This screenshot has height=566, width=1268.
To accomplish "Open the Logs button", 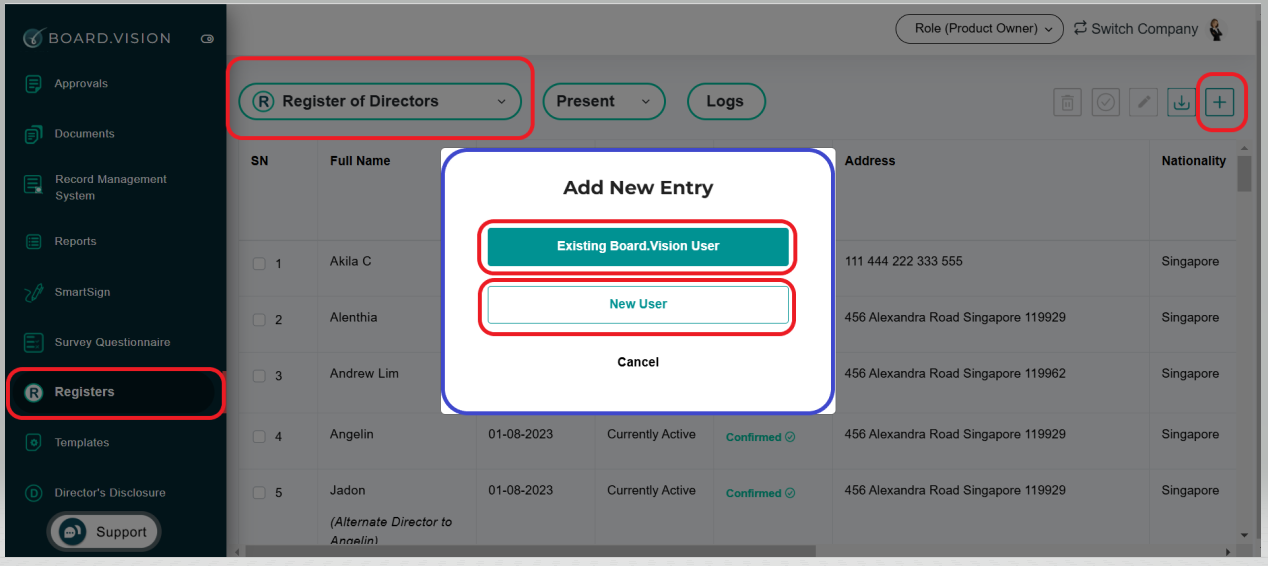I will click(726, 101).
